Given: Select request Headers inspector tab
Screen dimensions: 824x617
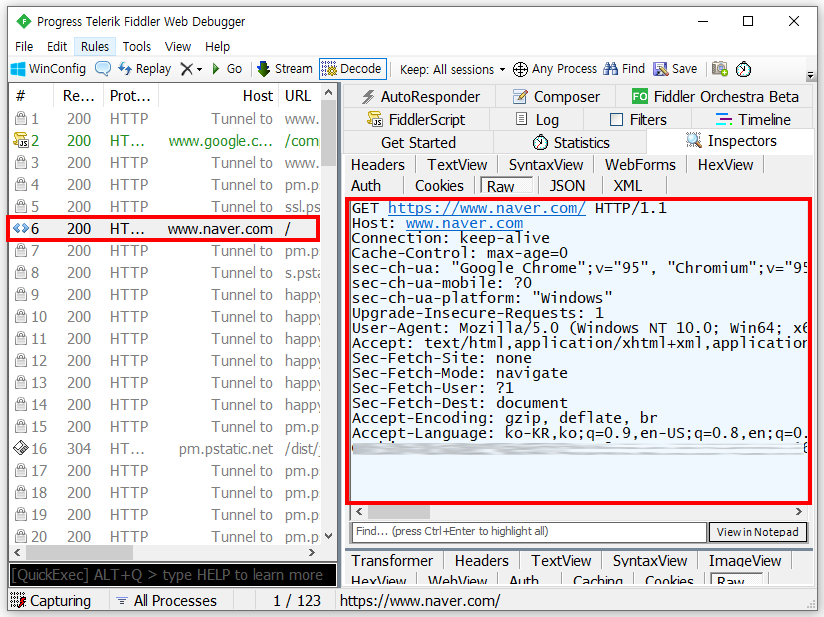Looking at the screenshot, I should [378, 165].
